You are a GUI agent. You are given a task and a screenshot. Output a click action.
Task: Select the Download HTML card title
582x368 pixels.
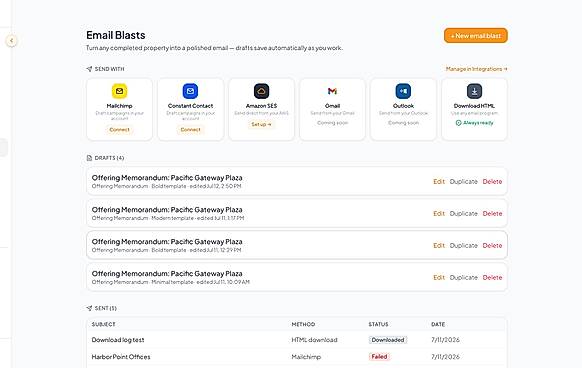[474, 106]
